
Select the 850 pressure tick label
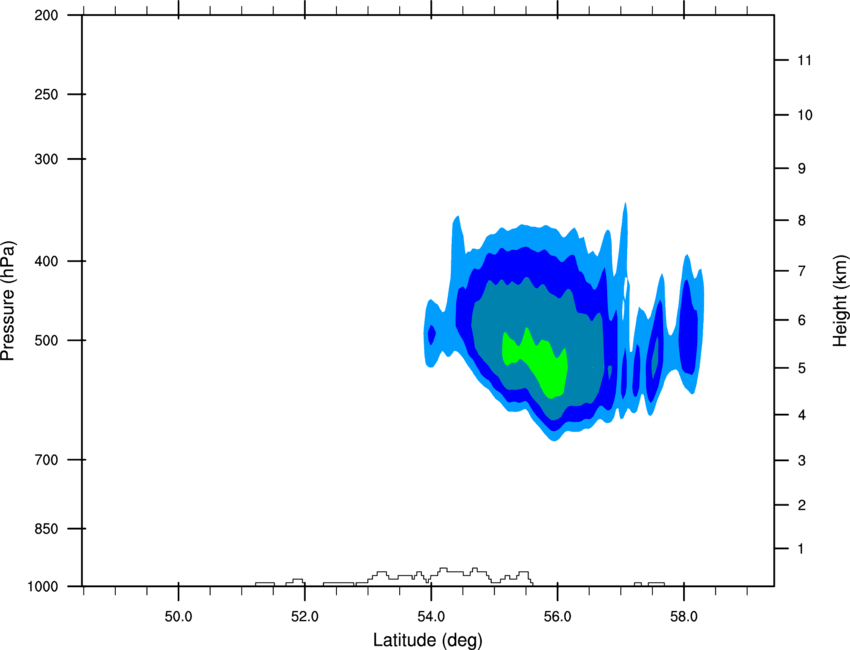point(46,529)
